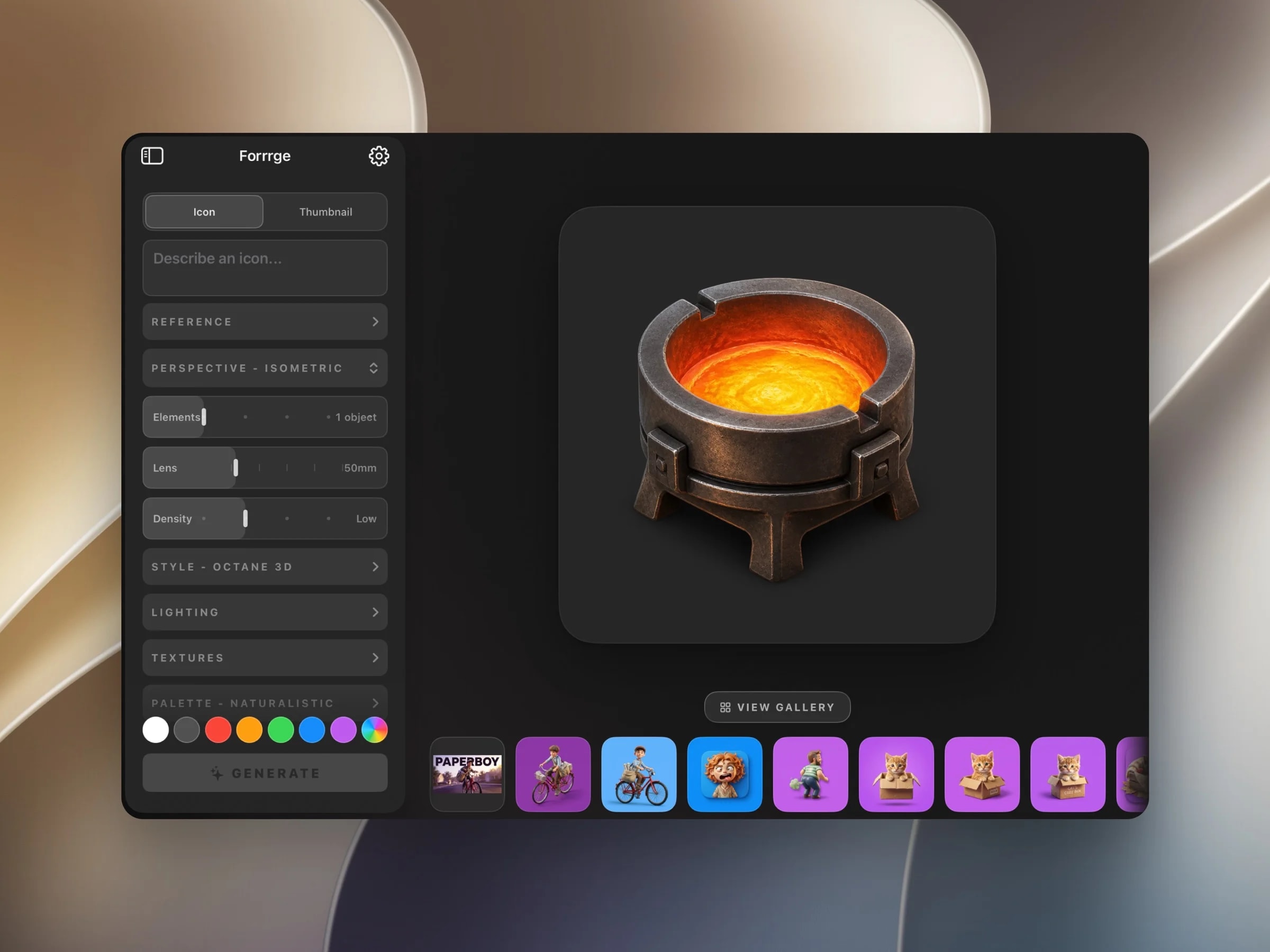The width and height of the screenshot is (1270, 952).
Task: Switch to the Icon tab
Action: point(204,212)
